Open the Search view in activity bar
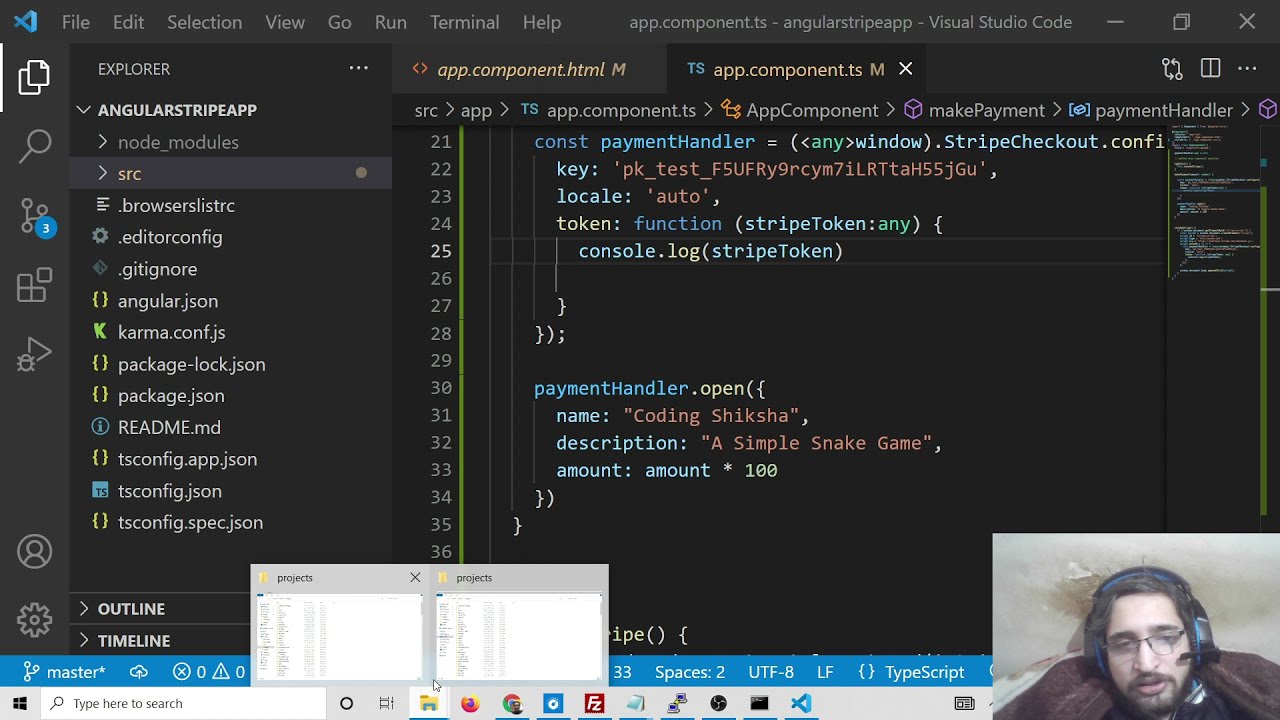This screenshot has height=720, width=1280. point(34,146)
